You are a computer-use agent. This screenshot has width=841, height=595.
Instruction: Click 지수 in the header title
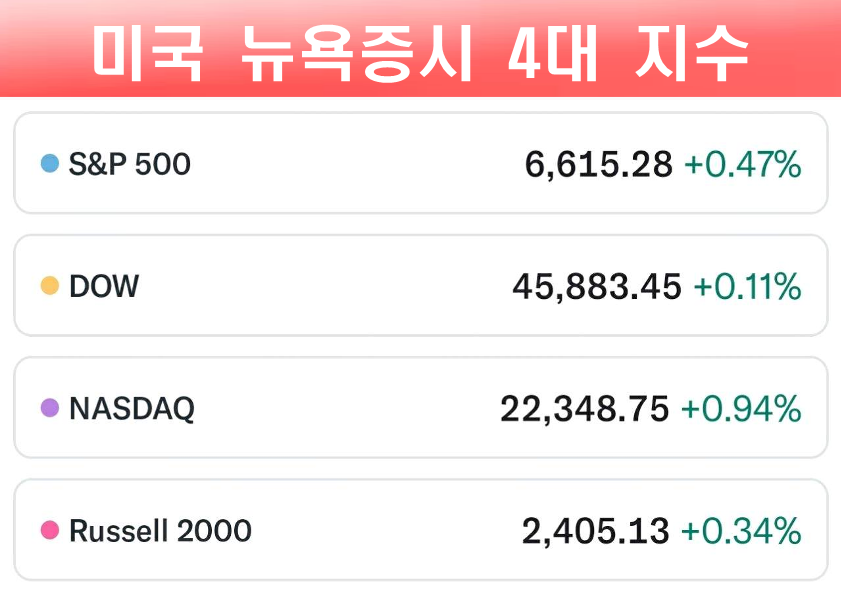692,52
